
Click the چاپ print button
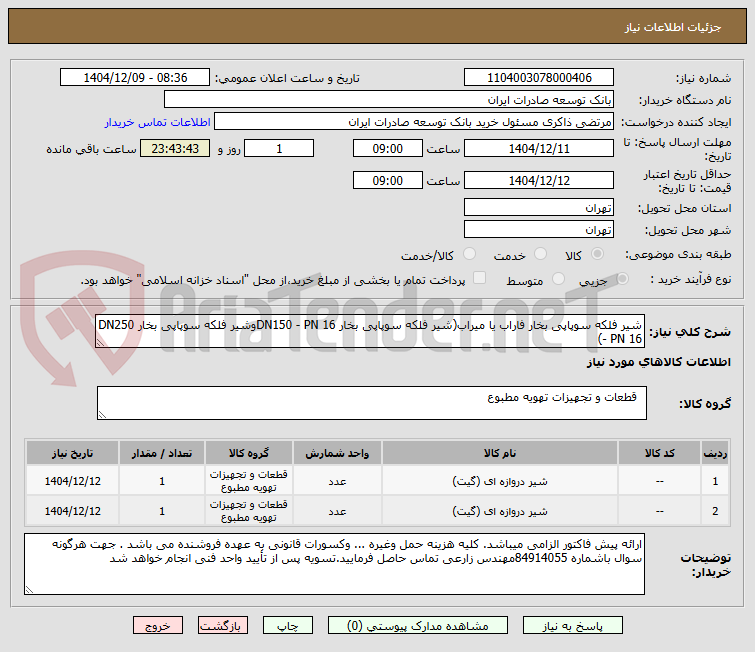coord(287,626)
